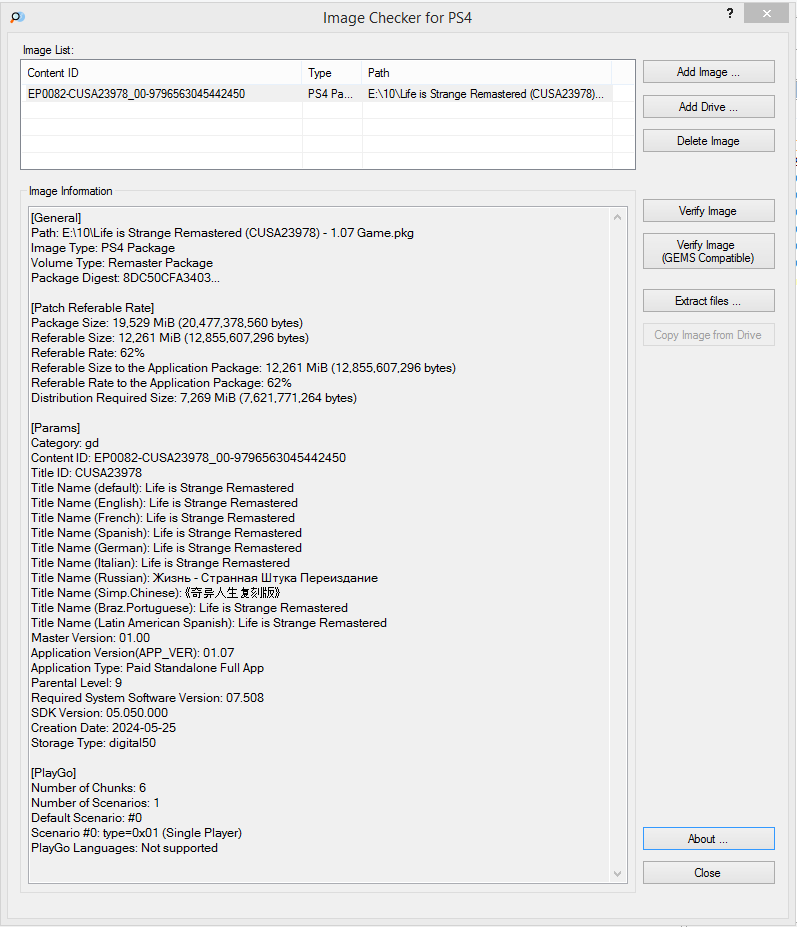
Task: Click 'Title ID: CUSA23978' line
Action: point(86,473)
